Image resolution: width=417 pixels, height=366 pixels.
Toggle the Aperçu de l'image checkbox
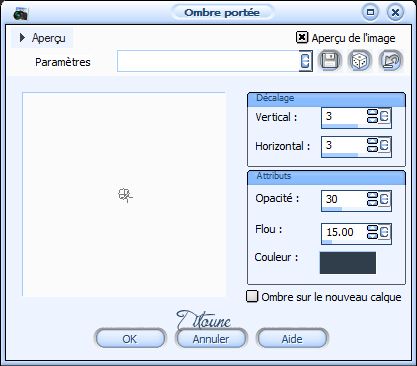coord(302,37)
